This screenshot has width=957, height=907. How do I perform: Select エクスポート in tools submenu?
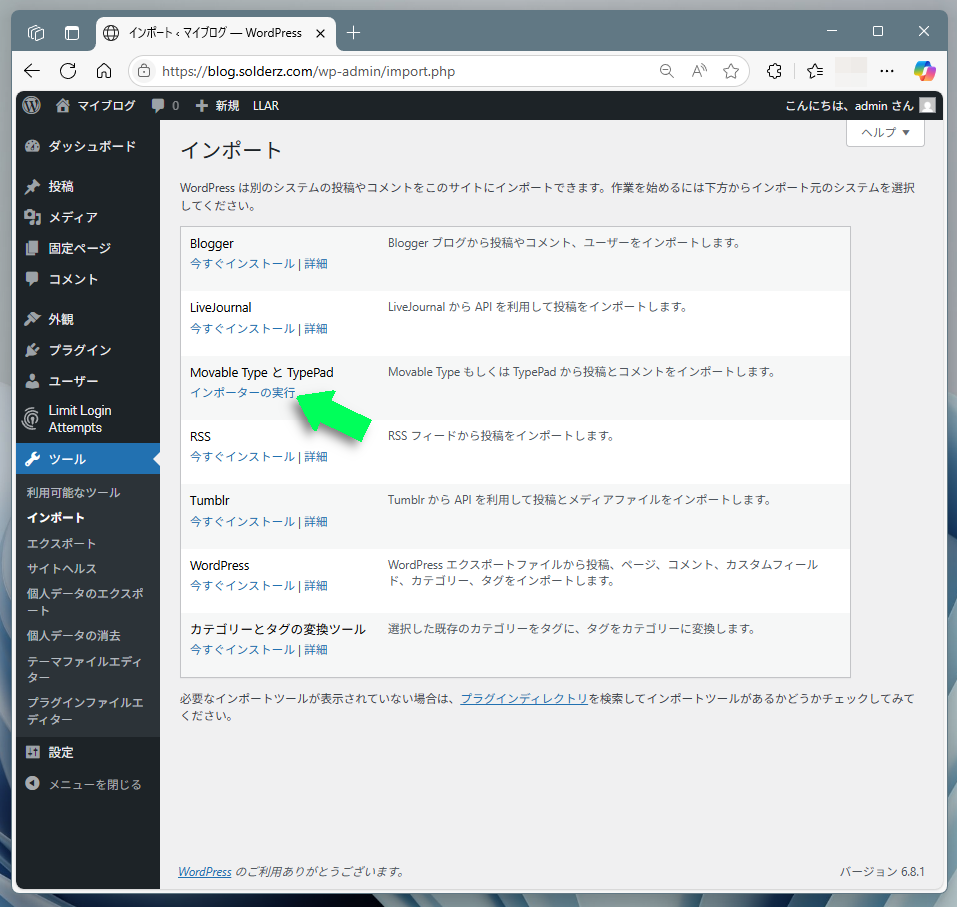62,543
